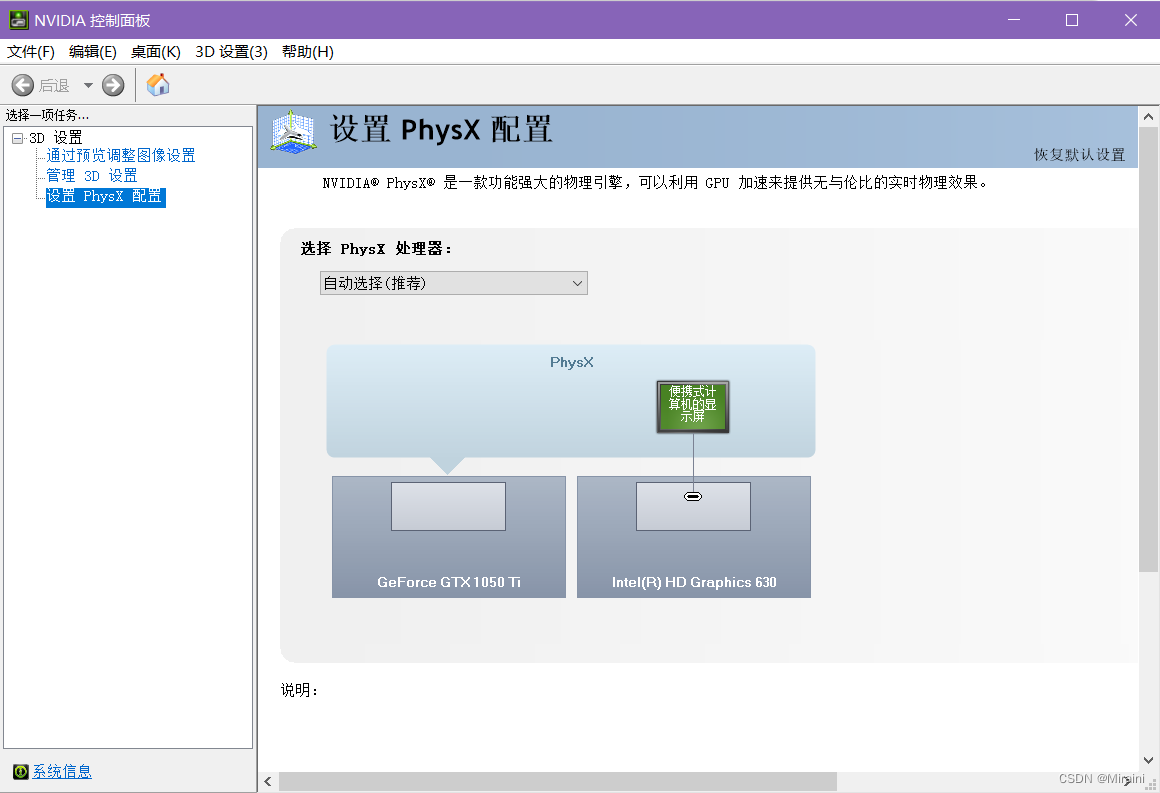Click the NVIDIA app icon in title bar
This screenshot has height=793, width=1160.
pyautogui.click(x=18, y=20)
